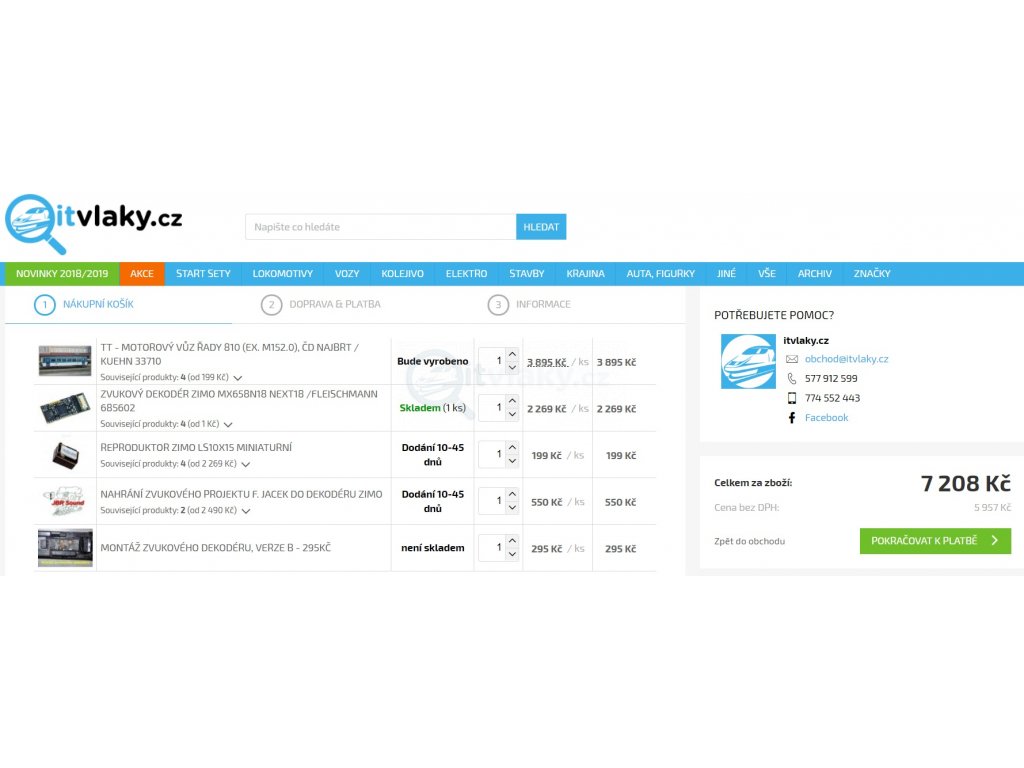Click the Facebook text link

coord(826,418)
